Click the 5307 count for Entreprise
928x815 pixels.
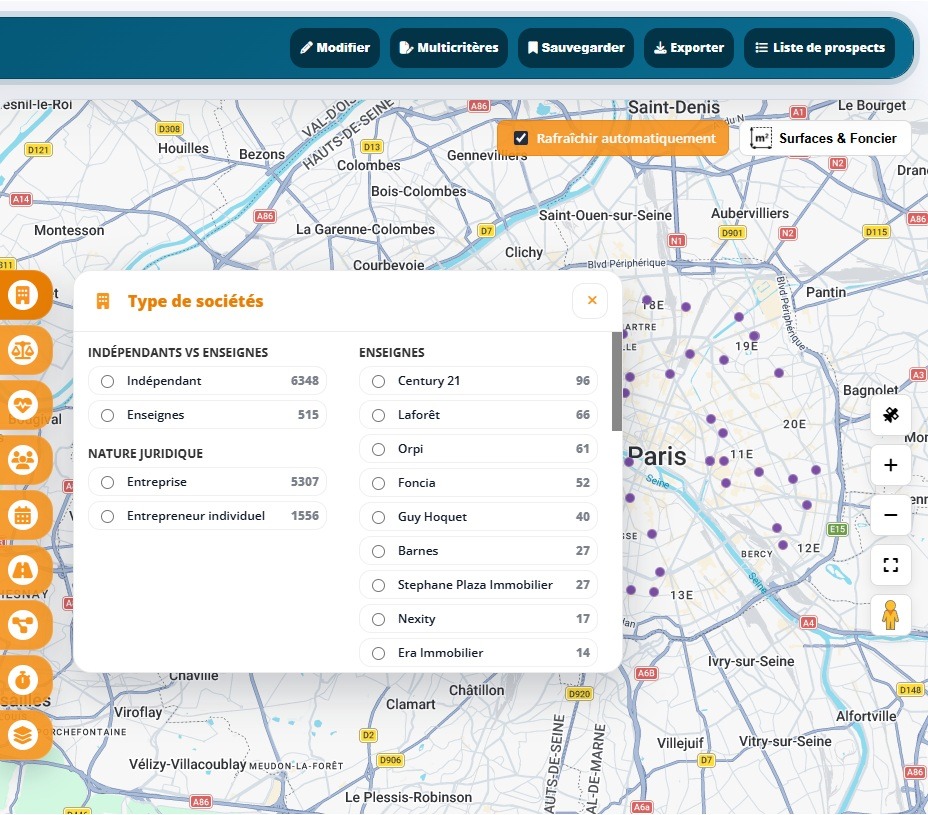point(305,482)
